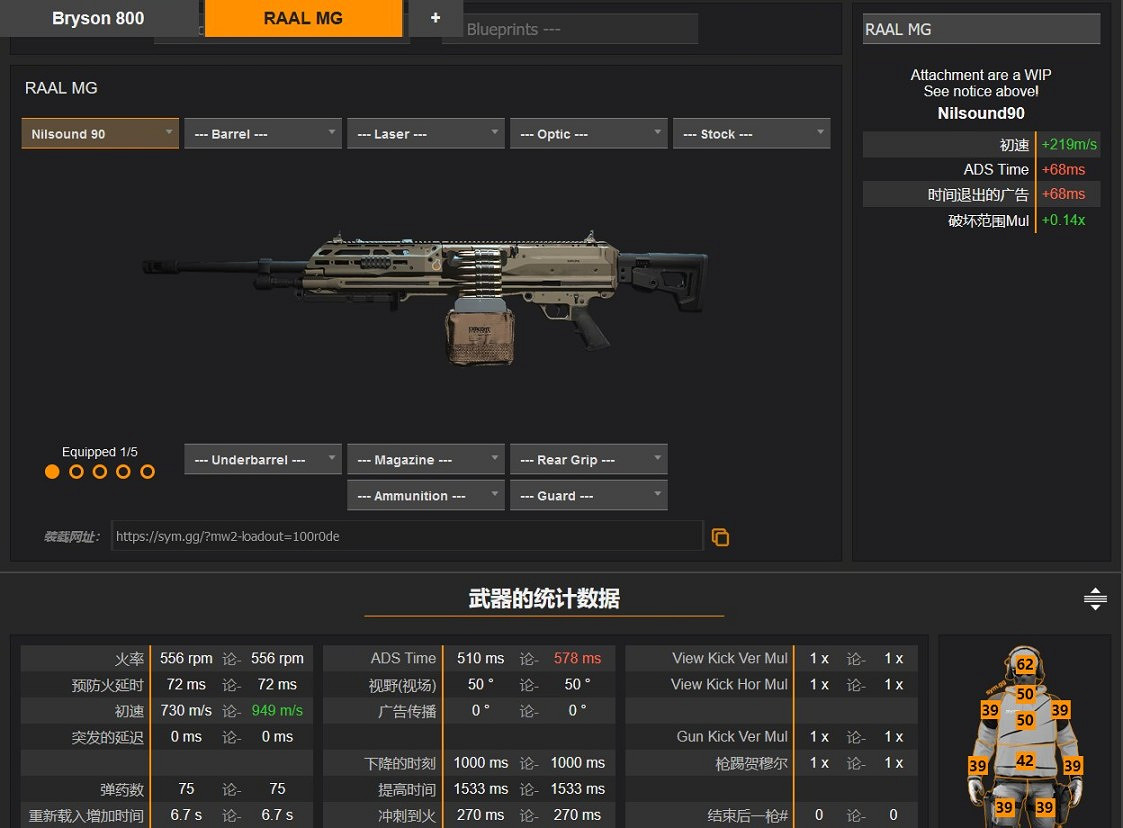The image size is (1123, 828).
Task: Open the Underbarrel attachment dropdown
Action: click(263, 460)
